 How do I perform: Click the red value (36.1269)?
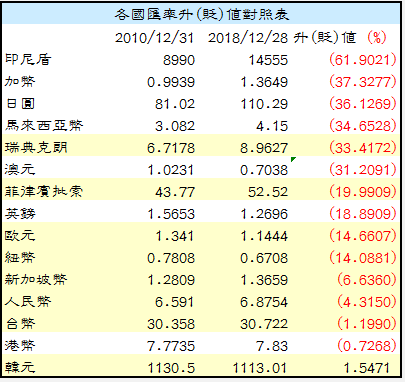click(x=363, y=104)
